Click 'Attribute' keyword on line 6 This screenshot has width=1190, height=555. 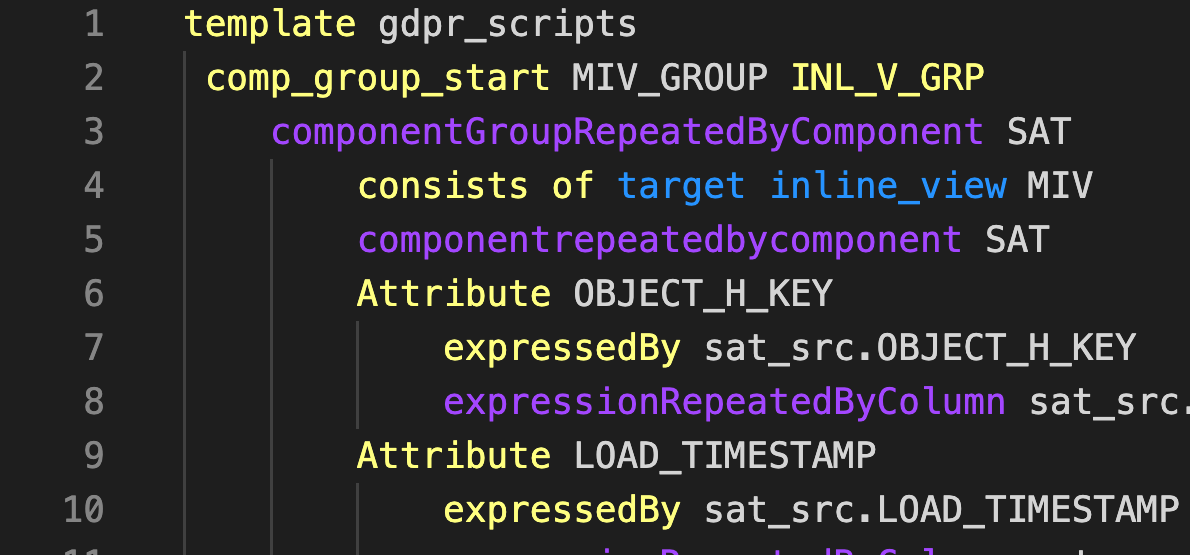pos(454,294)
